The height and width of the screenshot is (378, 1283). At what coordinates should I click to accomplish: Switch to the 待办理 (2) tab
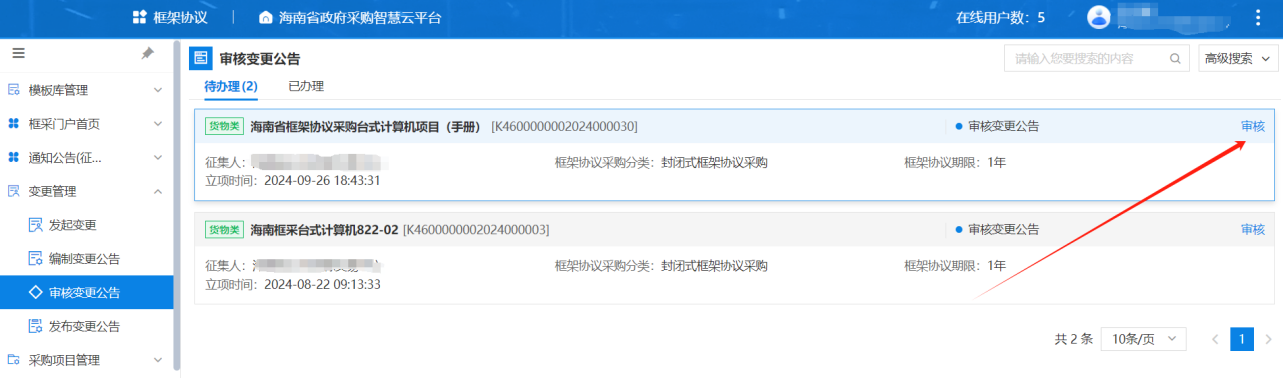click(231, 86)
